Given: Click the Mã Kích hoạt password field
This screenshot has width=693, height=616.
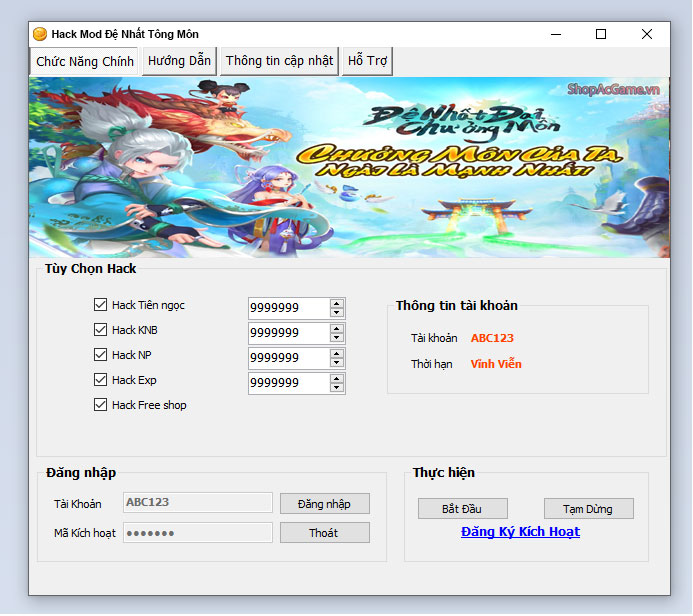Looking at the screenshot, I should (x=198, y=532).
